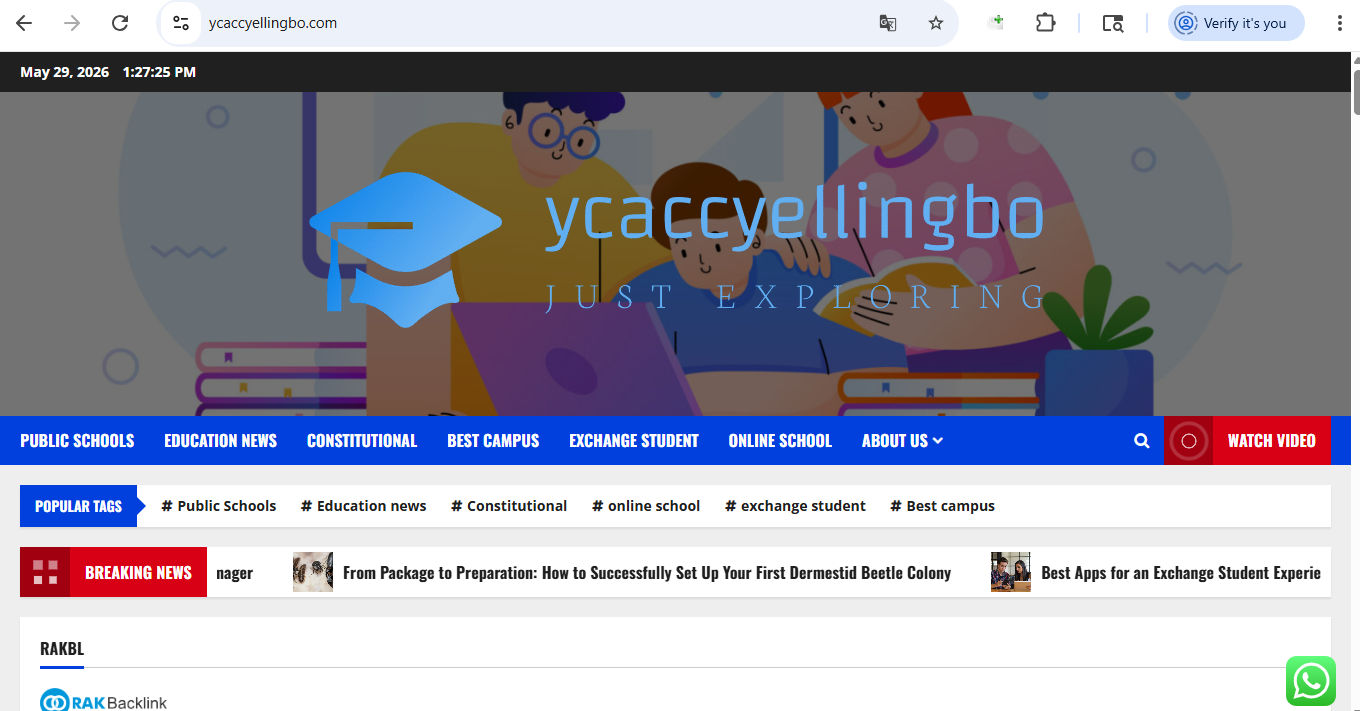Click the translate page icon

[887, 23]
